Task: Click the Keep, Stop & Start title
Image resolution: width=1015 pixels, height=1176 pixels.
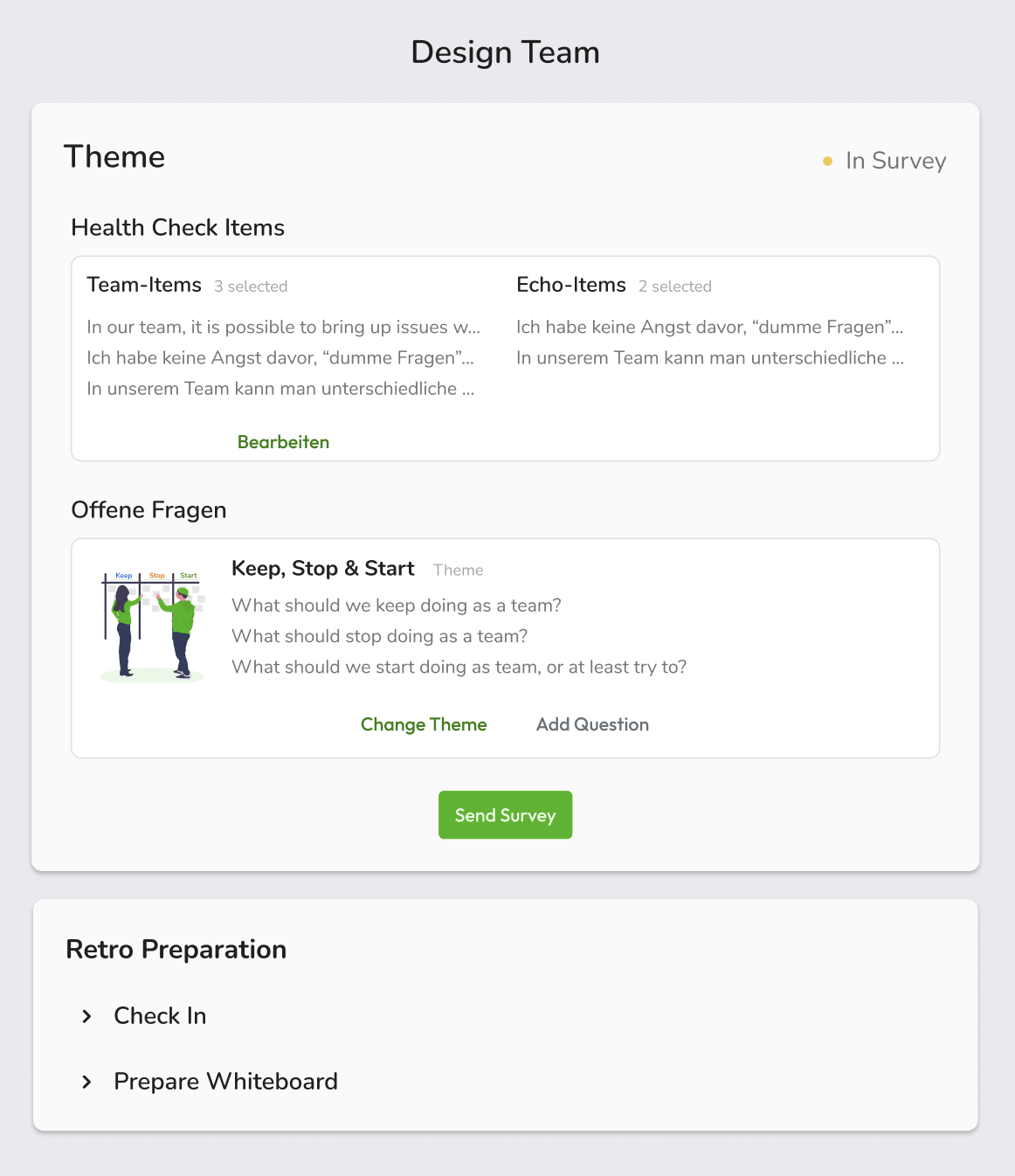Action: (x=322, y=569)
